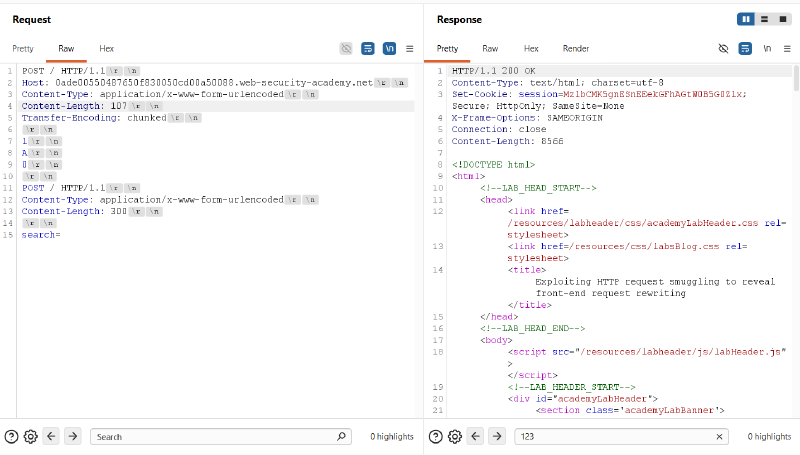The height and width of the screenshot is (455, 800).
Task: Toggle word wrap icon in Request panel
Action: pyautogui.click(x=367, y=48)
